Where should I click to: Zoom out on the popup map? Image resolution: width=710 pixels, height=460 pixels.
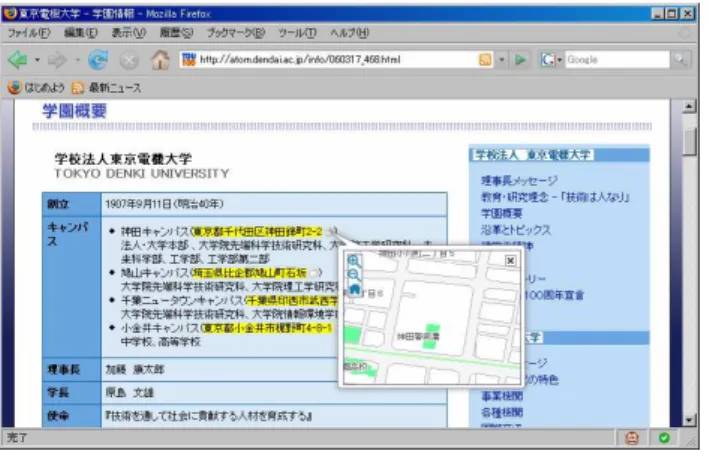click(354, 275)
